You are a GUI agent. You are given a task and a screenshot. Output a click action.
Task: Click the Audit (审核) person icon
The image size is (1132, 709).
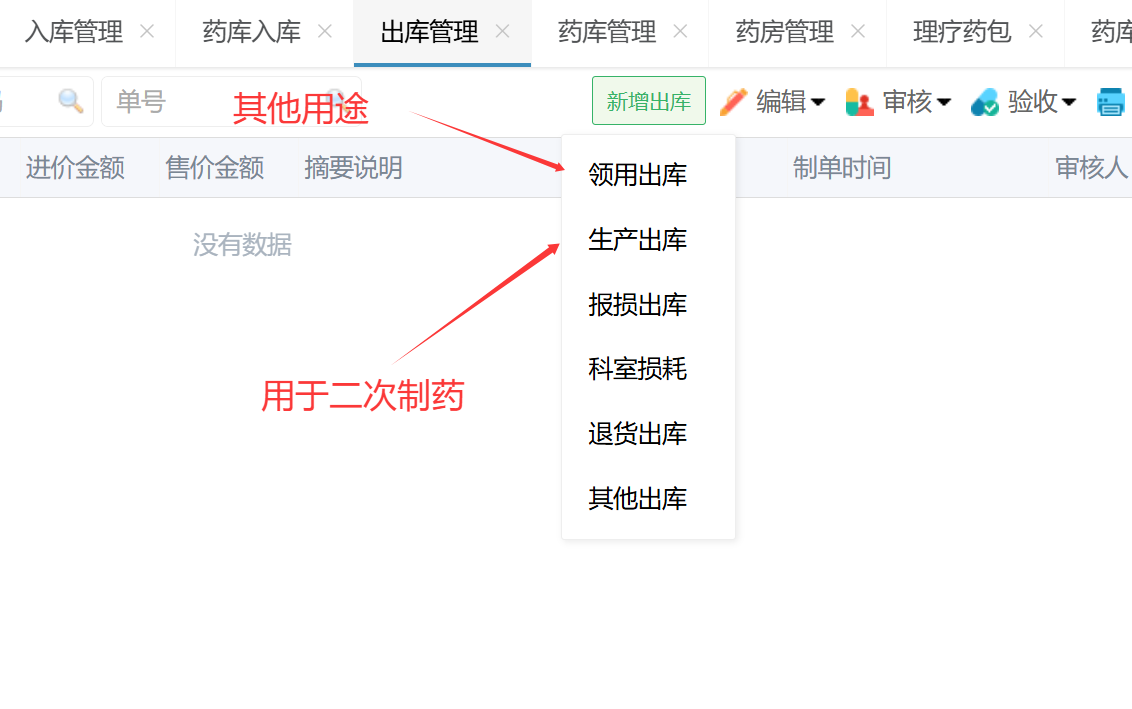[x=859, y=102]
